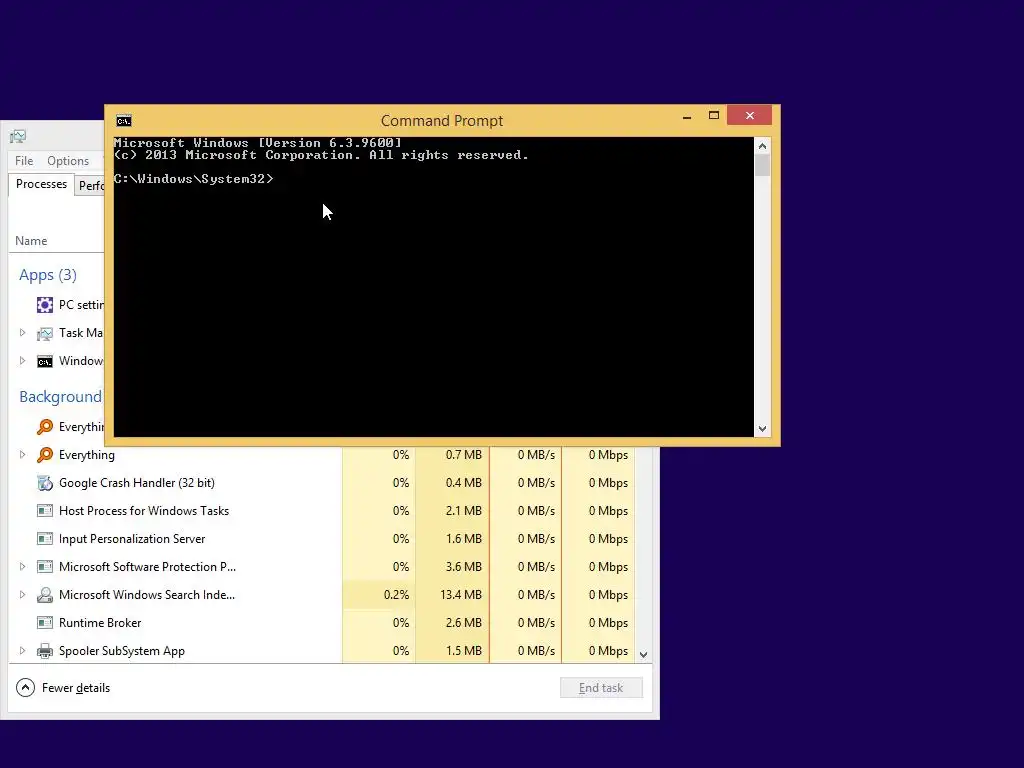Click the Input Personalization Server icon
This screenshot has height=768, width=1024.
pos(44,539)
